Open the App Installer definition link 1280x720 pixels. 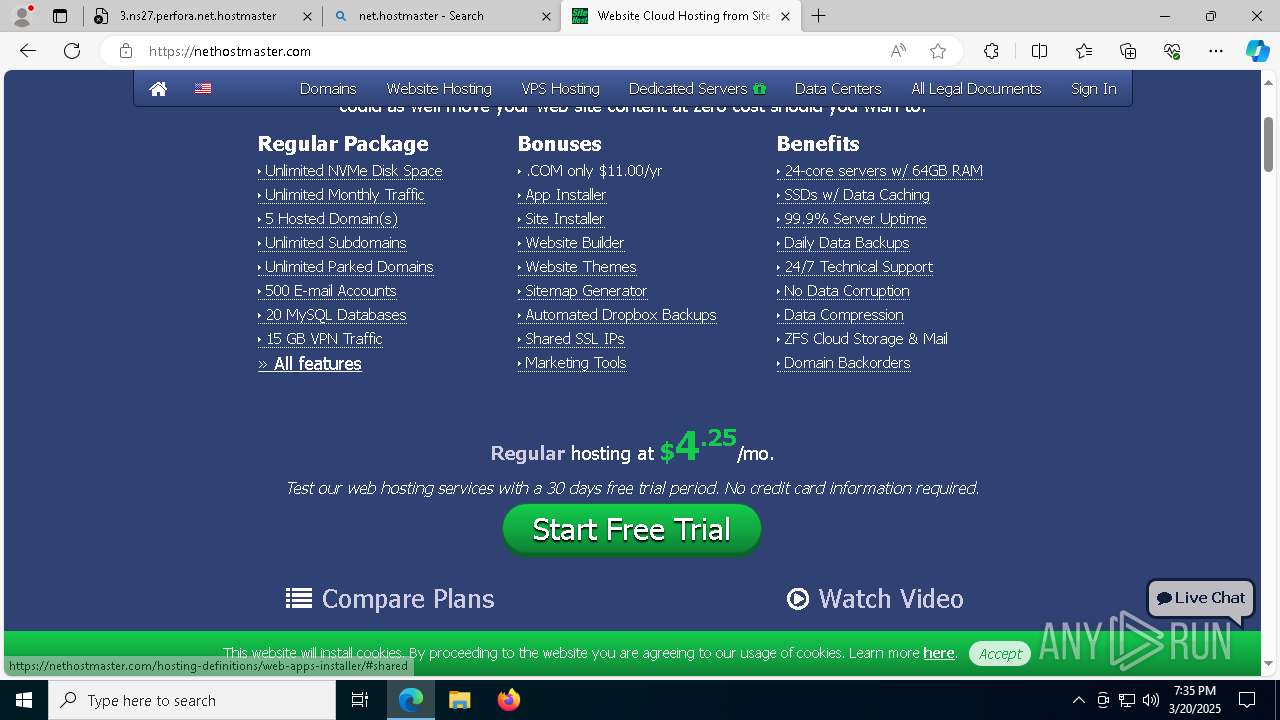(566, 195)
